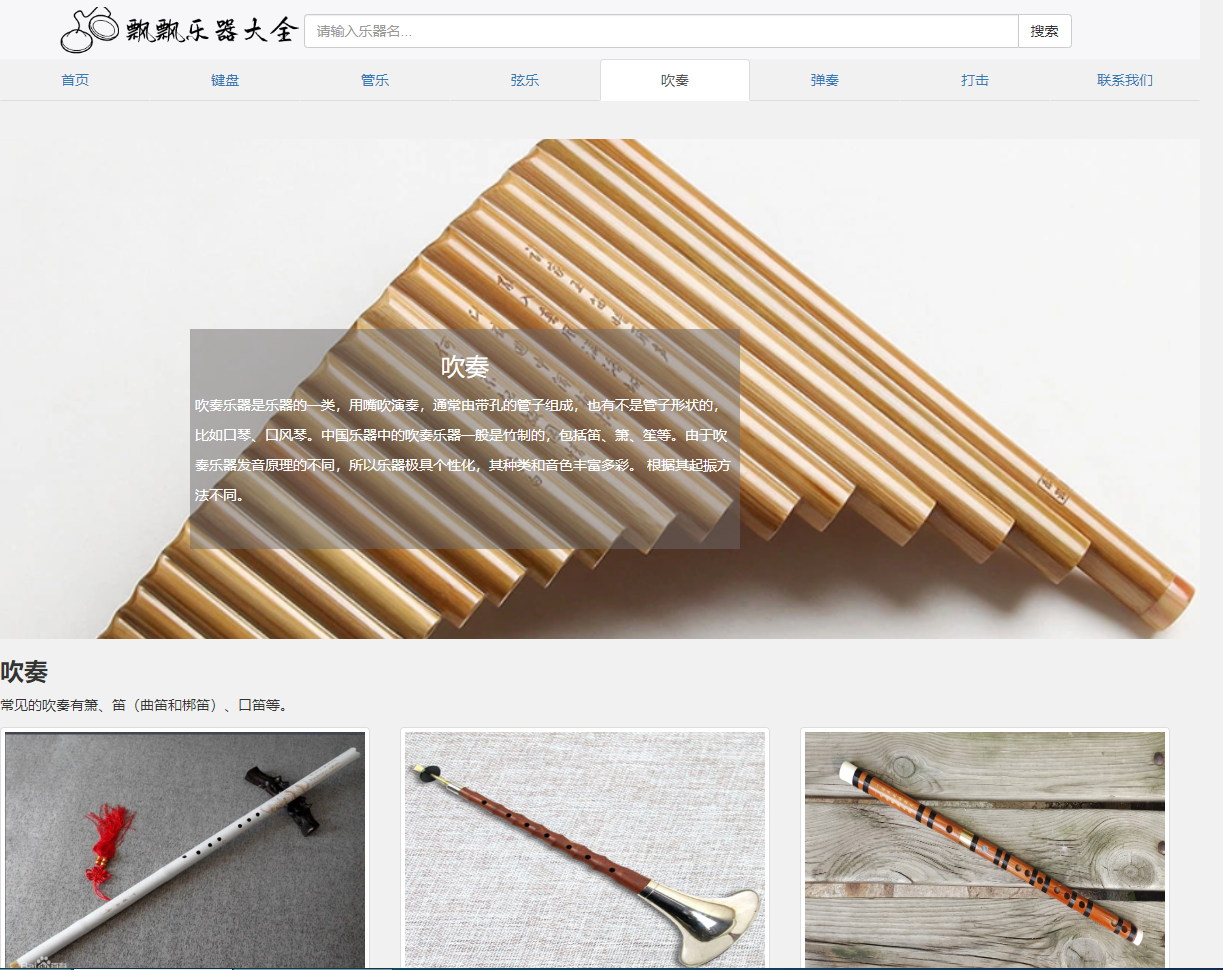Viewport: 1223px width, 970px height.
Task: Switch to the 管乐 tab
Action: pyautogui.click(x=375, y=80)
